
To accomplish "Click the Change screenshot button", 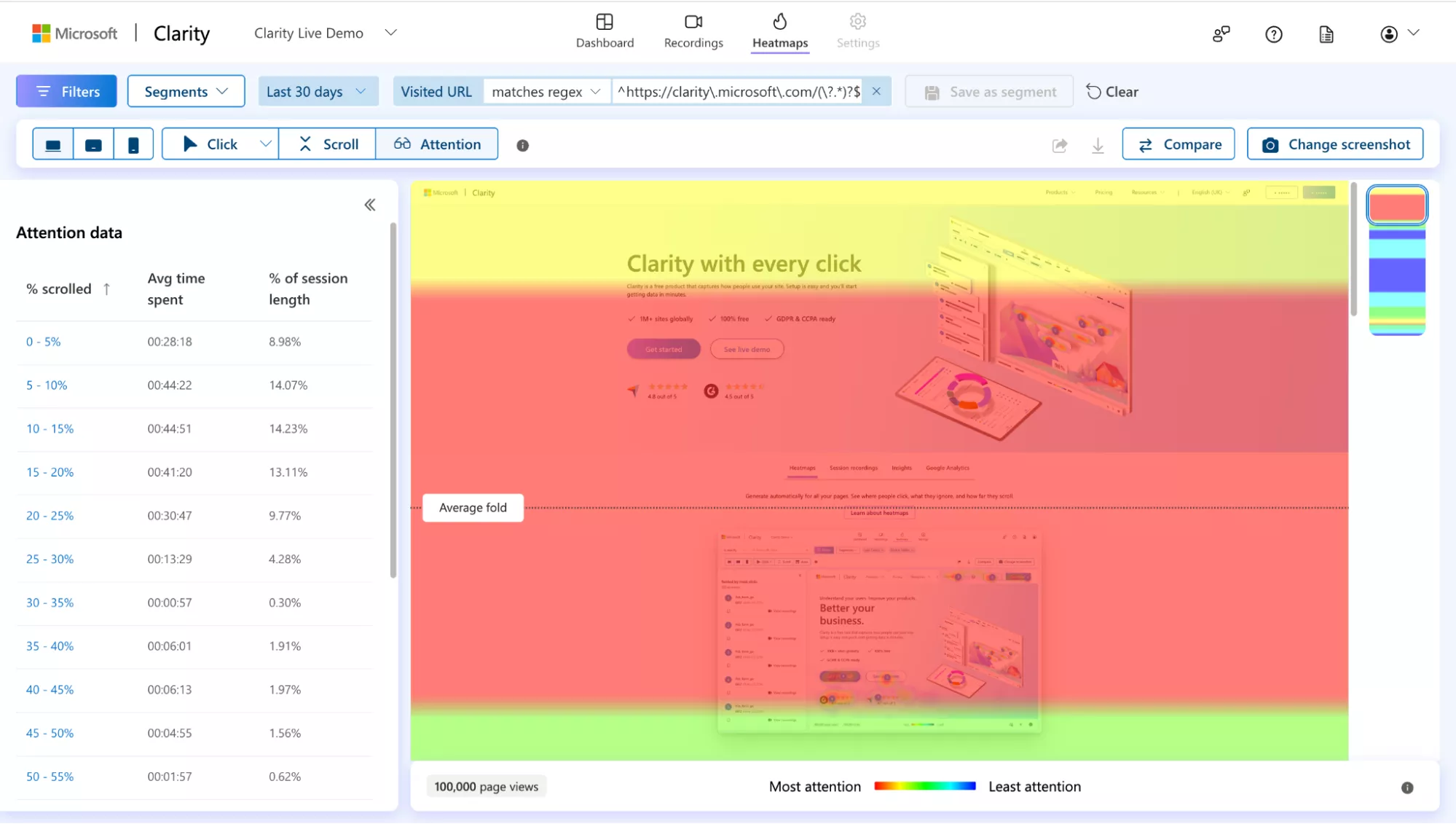I will 1334,144.
